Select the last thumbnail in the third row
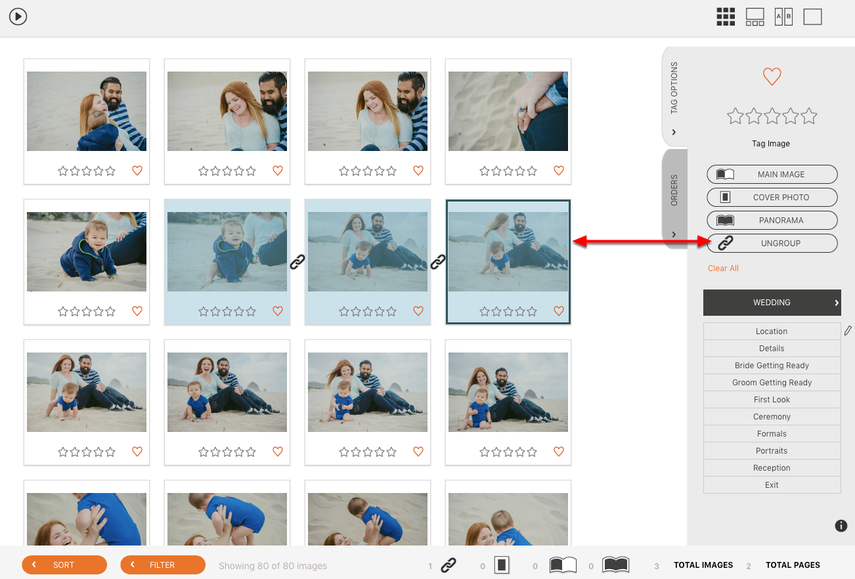 tap(508, 392)
